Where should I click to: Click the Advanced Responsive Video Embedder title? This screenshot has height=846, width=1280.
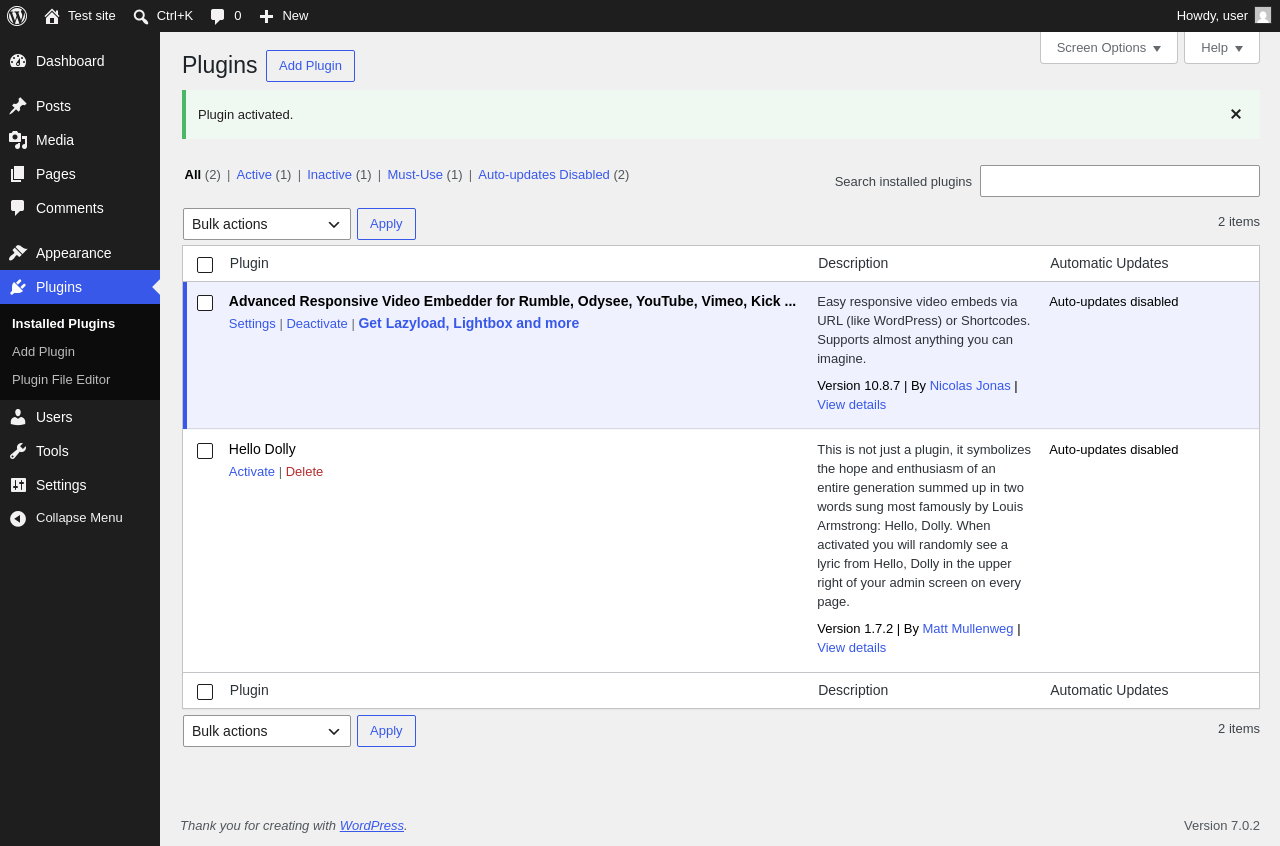click(x=512, y=301)
